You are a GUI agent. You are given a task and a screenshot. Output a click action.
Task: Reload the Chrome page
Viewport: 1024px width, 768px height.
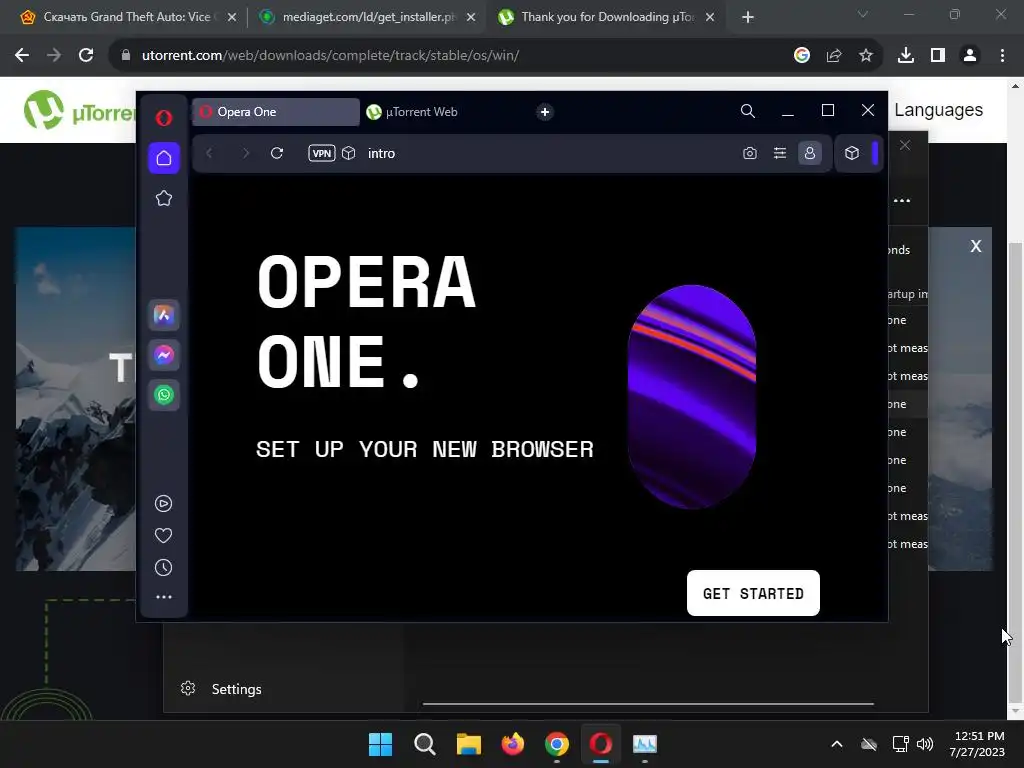tap(86, 55)
